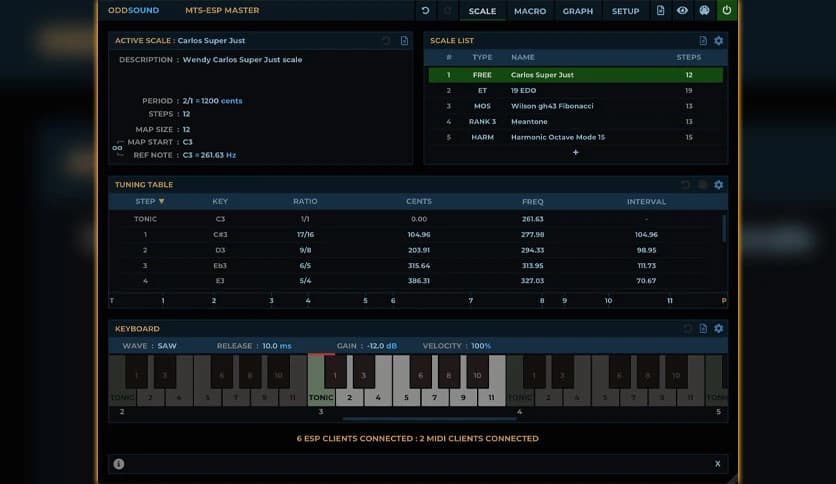This screenshot has height=484, width=836.
Task: Click step marker 10 on tuning ruler
Action: (608, 301)
